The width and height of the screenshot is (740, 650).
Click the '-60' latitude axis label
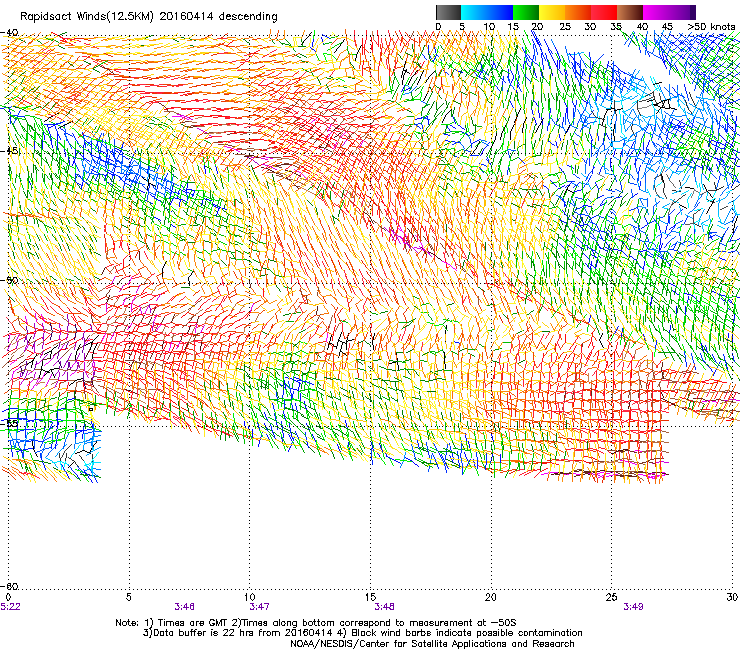9,586
